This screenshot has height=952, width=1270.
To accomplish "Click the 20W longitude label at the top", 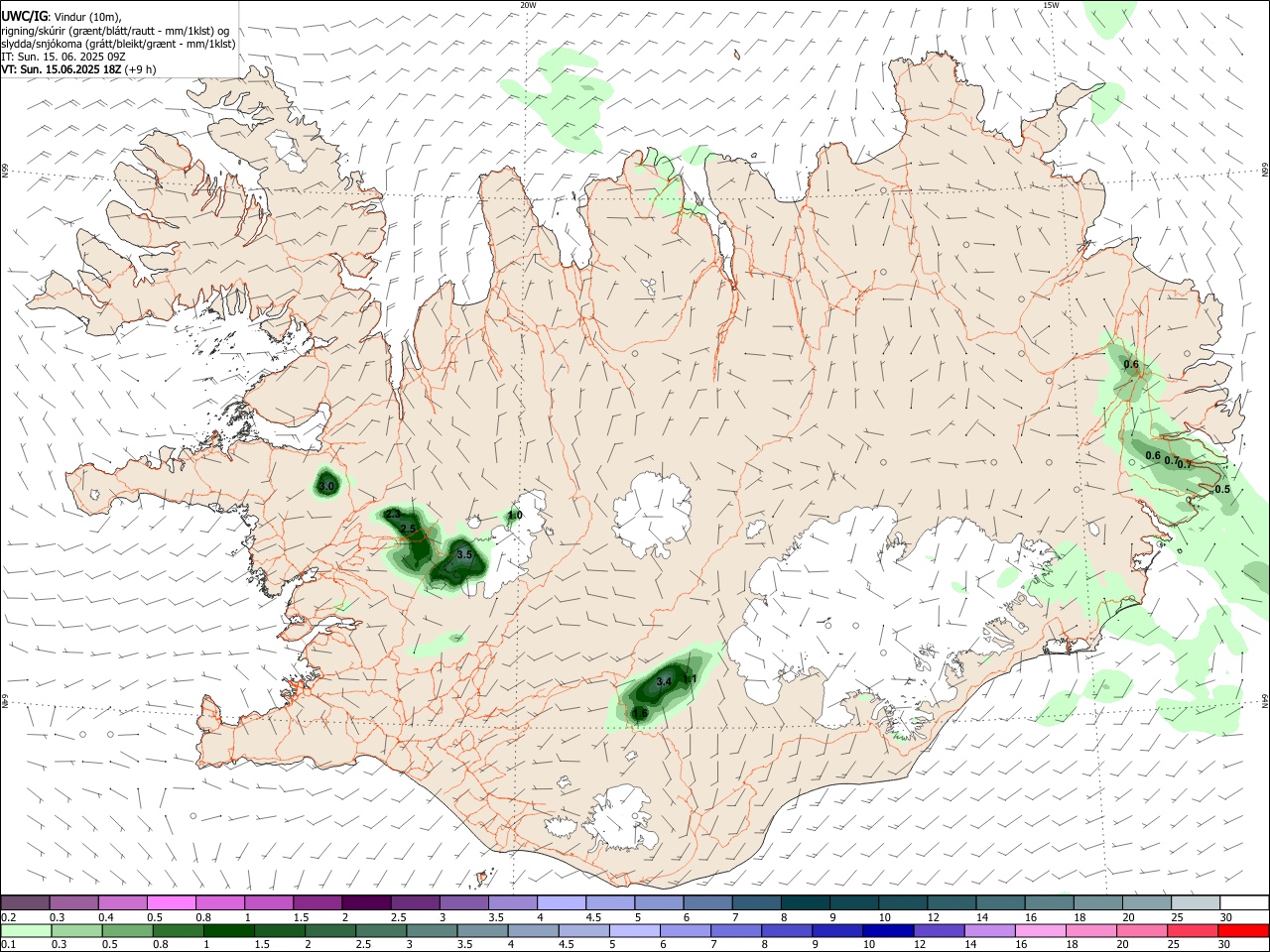I will click(x=528, y=5).
